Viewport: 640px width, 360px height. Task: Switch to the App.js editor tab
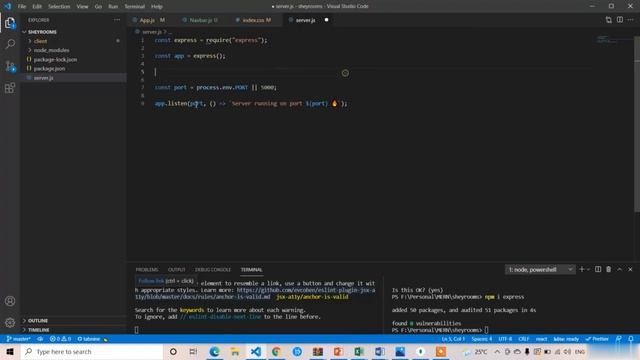pyautogui.click(x=150, y=20)
